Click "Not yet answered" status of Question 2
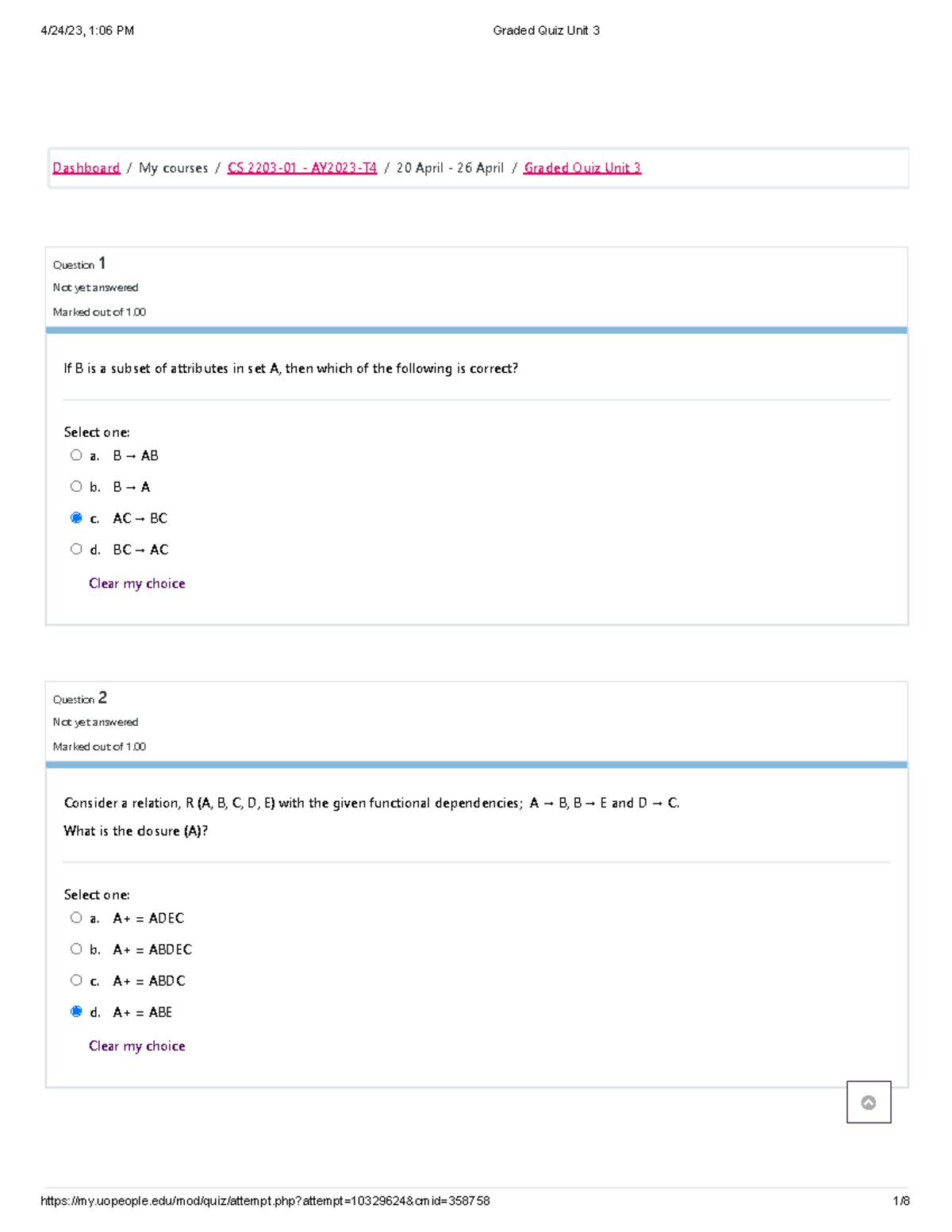 click(x=95, y=721)
